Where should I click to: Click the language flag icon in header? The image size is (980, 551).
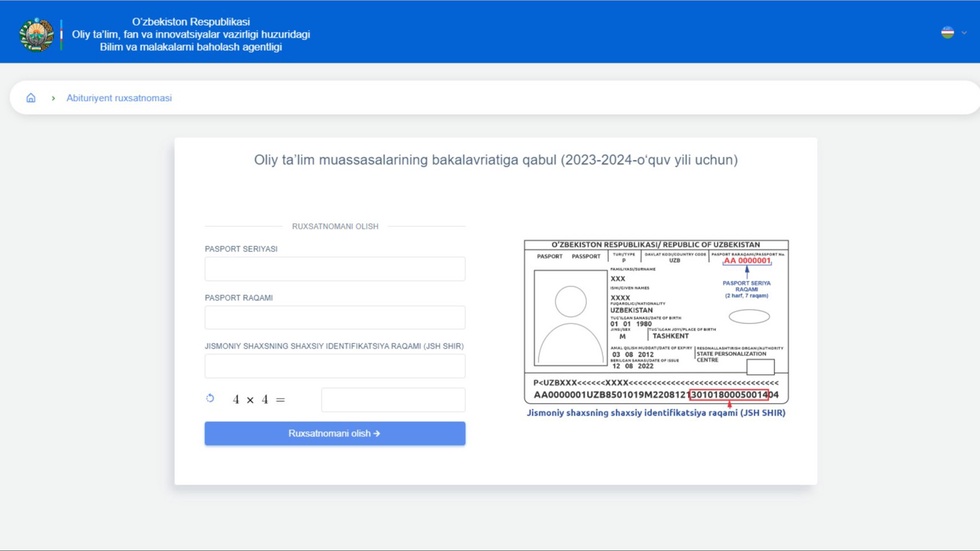[947, 32]
